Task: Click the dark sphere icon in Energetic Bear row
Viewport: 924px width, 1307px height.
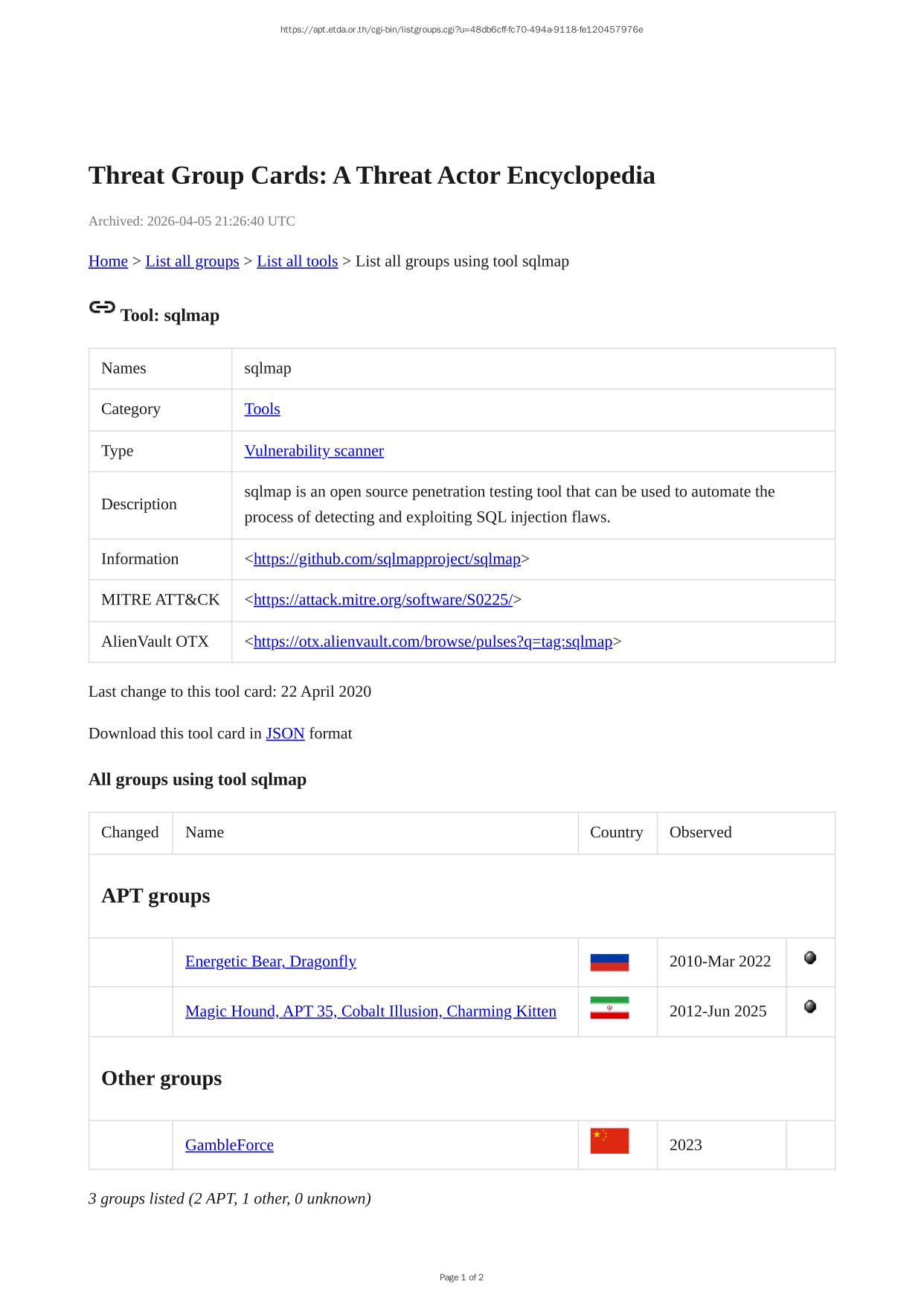Action: 810,958
